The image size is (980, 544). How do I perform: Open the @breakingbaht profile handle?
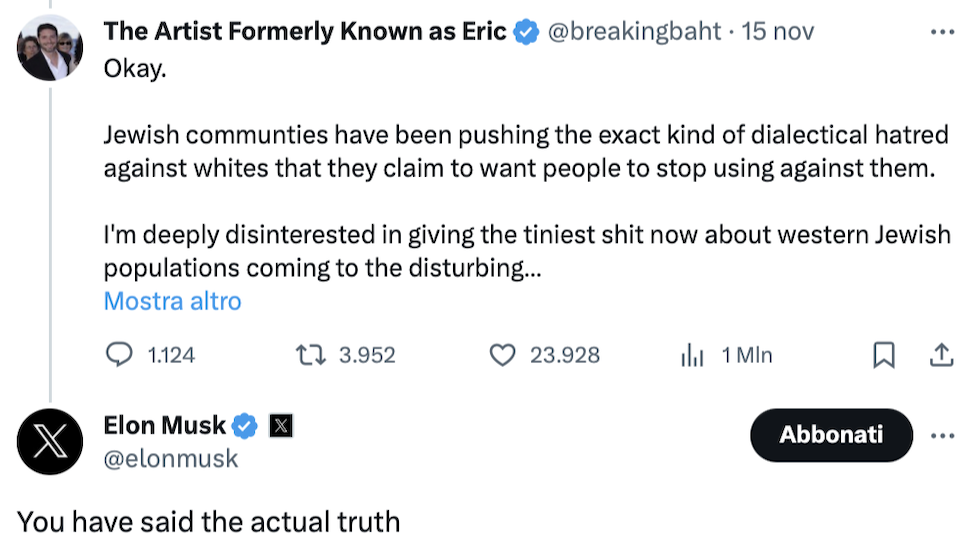click(634, 32)
